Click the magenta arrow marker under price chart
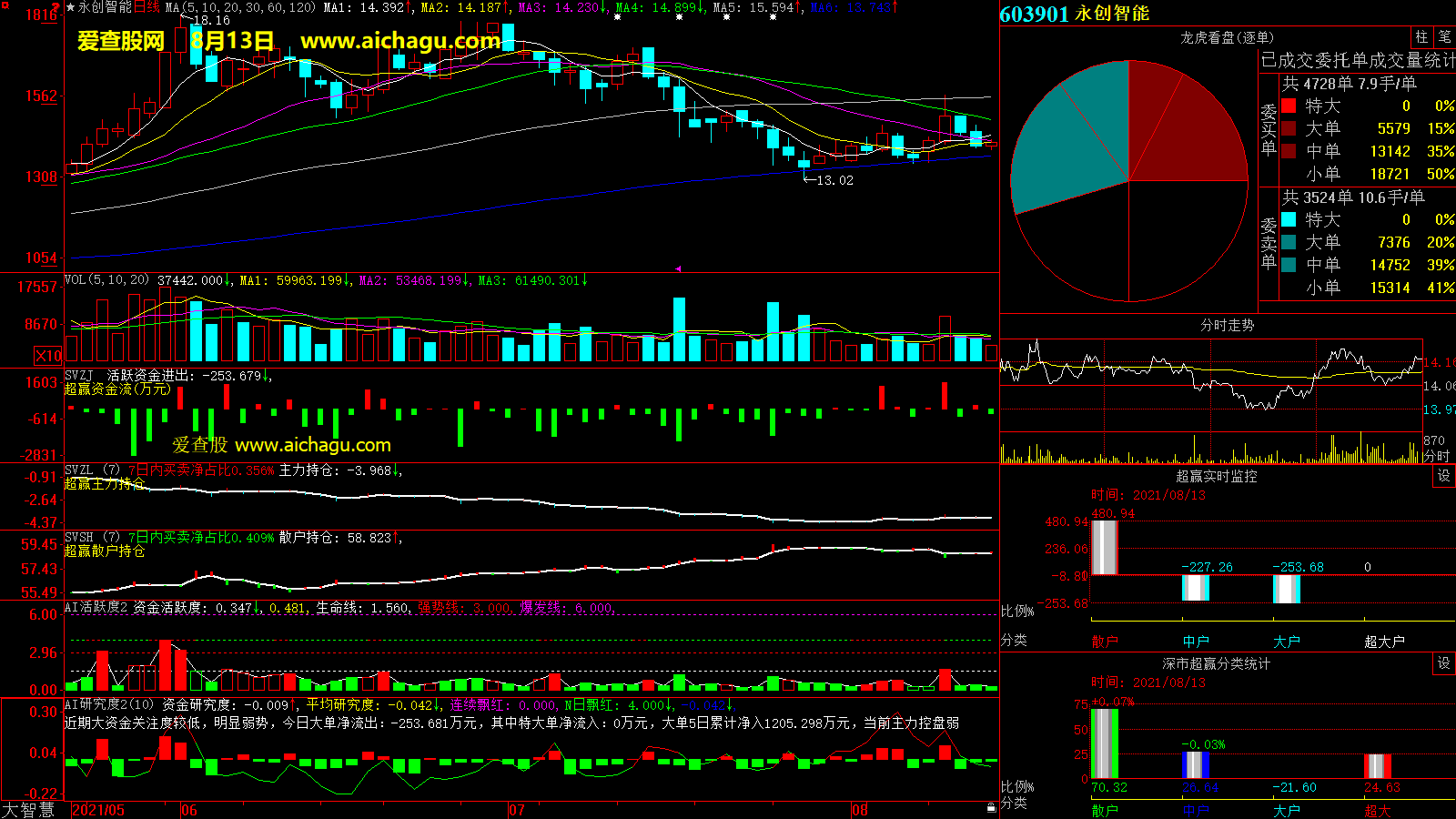The height and width of the screenshot is (819, 1456). [x=677, y=268]
